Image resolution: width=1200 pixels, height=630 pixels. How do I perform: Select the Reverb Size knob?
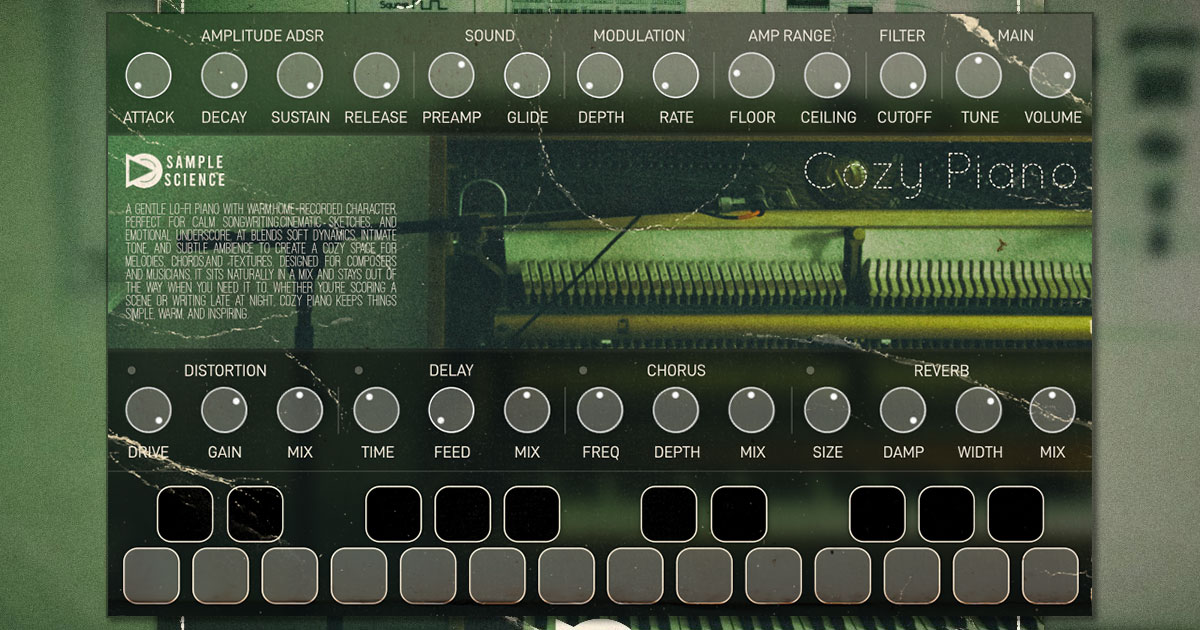(827, 410)
